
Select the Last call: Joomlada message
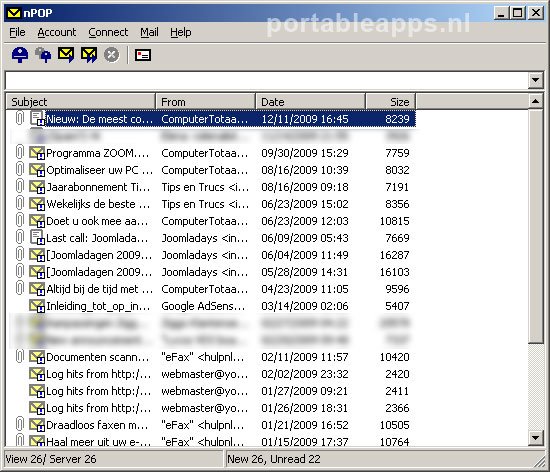pyautogui.click(x=210, y=238)
